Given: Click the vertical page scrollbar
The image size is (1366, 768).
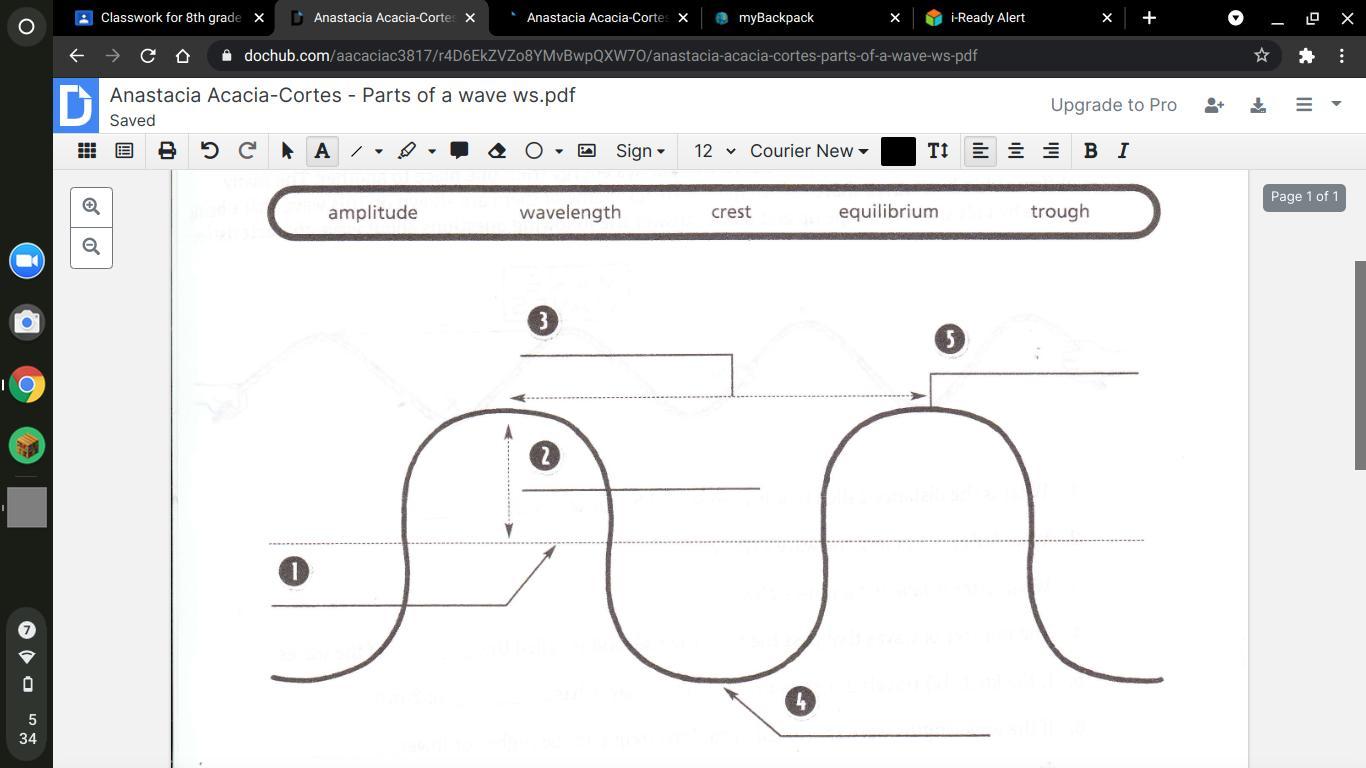Looking at the screenshot, I should click(1360, 364).
